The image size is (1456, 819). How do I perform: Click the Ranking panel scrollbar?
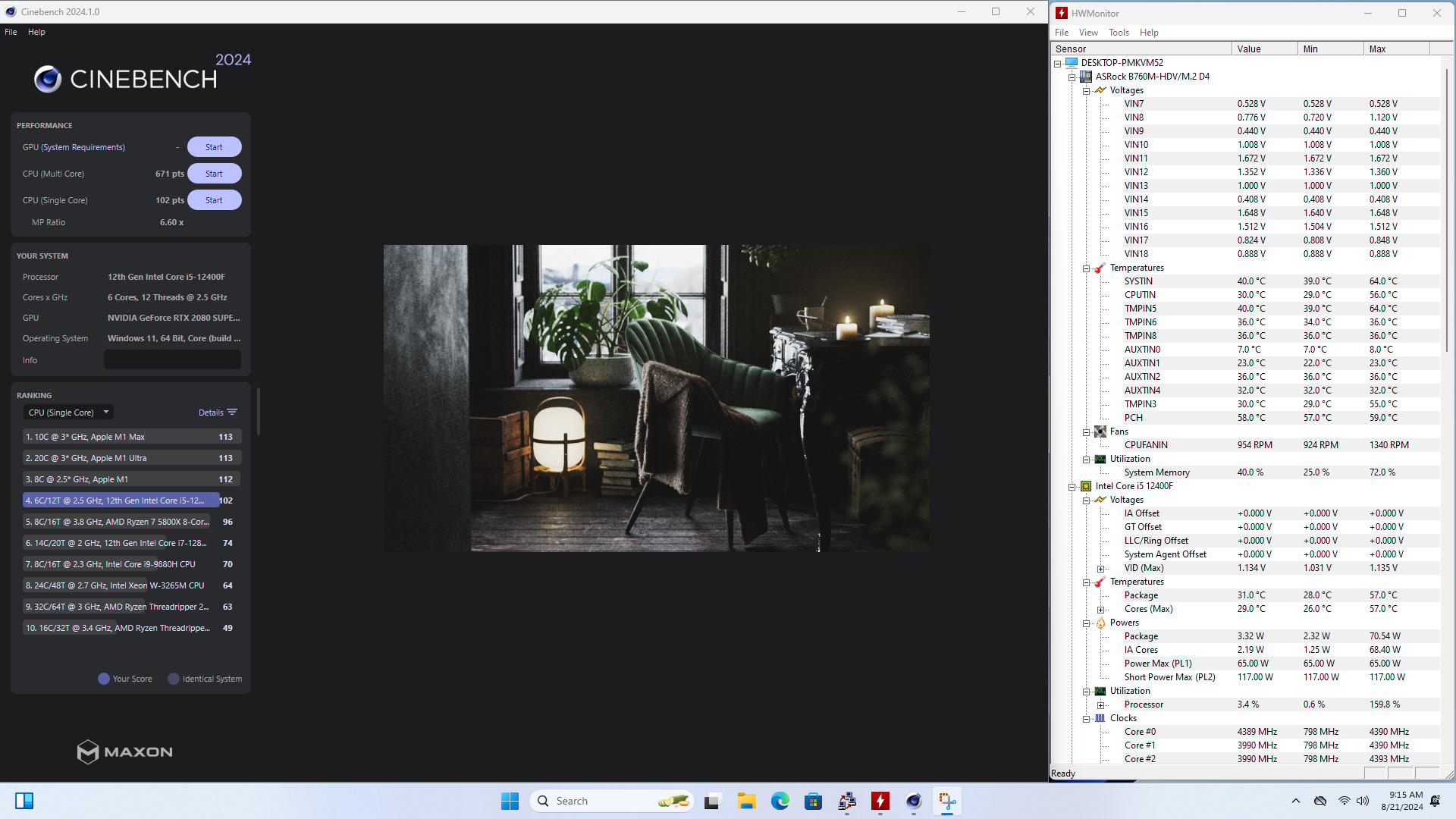click(259, 412)
